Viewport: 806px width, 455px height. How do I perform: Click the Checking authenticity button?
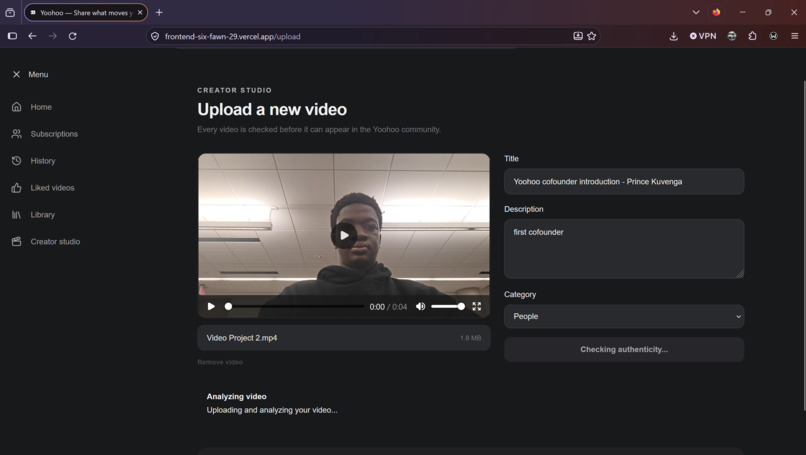tap(624, 350)
